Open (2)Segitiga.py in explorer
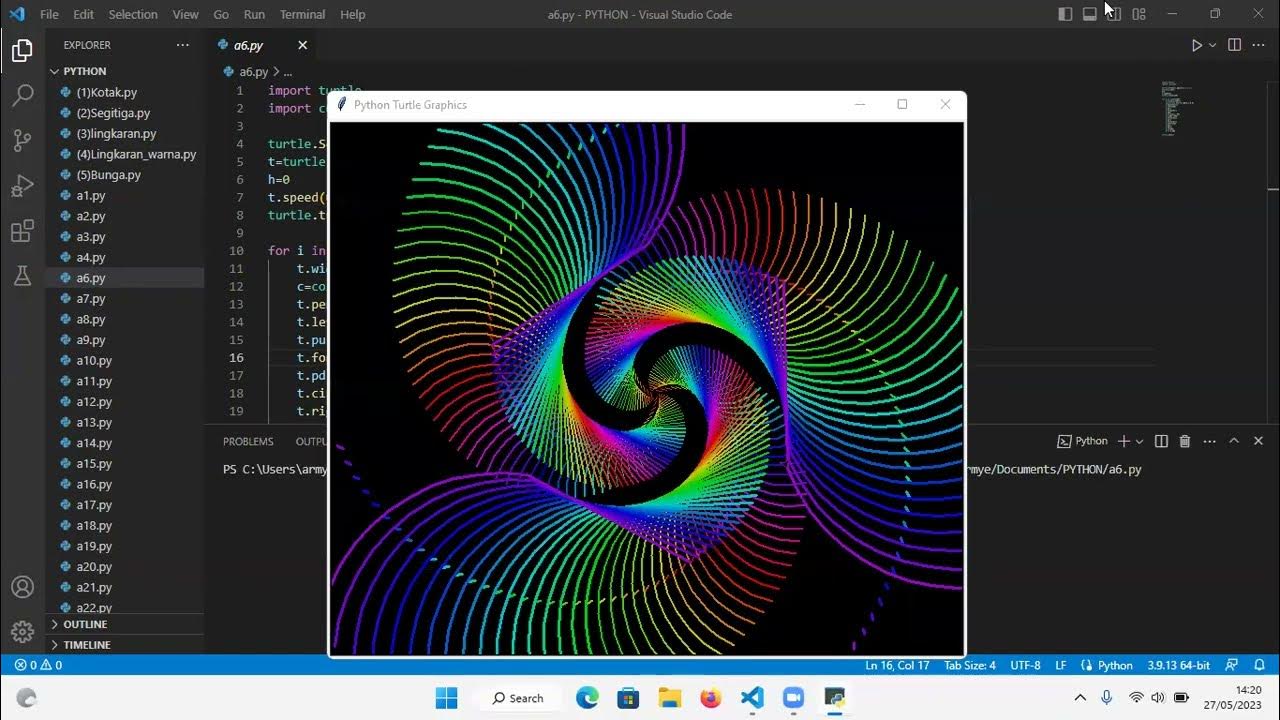 [112, 113]
